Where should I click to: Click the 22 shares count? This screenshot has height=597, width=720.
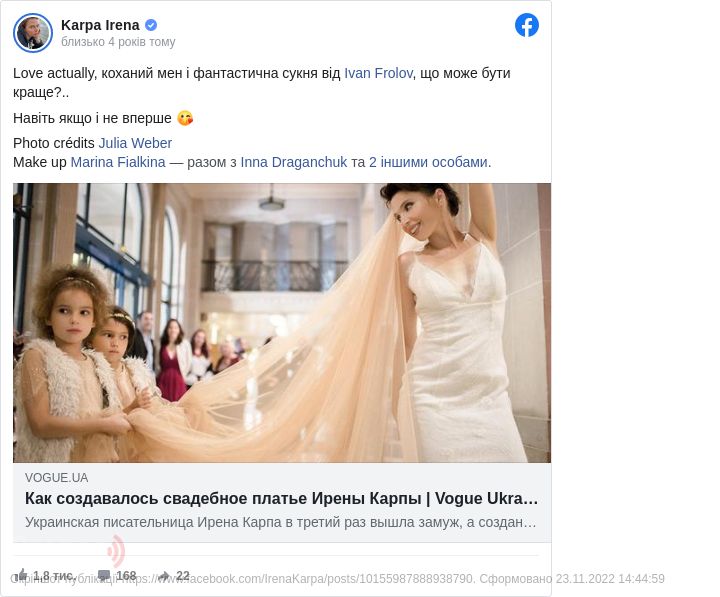pyautogui.click(x=183, y=575)
